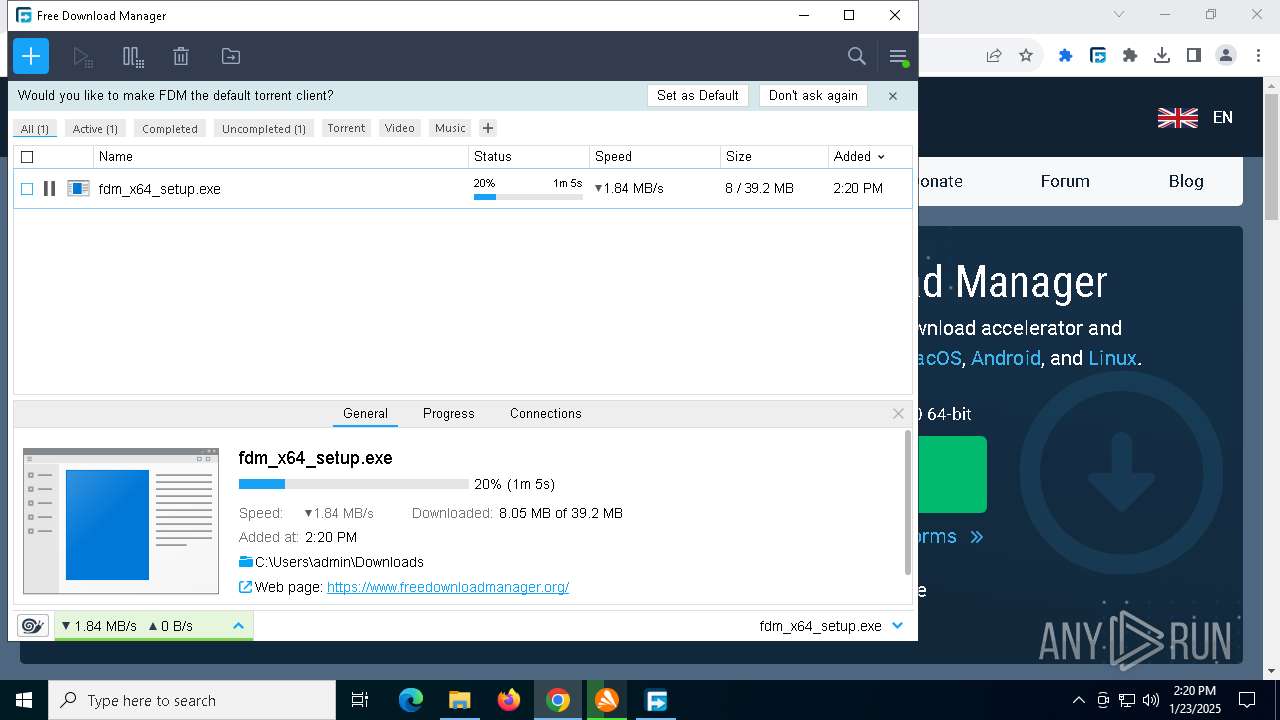The width and height of the screenshot is (1280, 720).
Task: Pause fdm_x64_setup.exe download in the list
Action: pos(49,188)
